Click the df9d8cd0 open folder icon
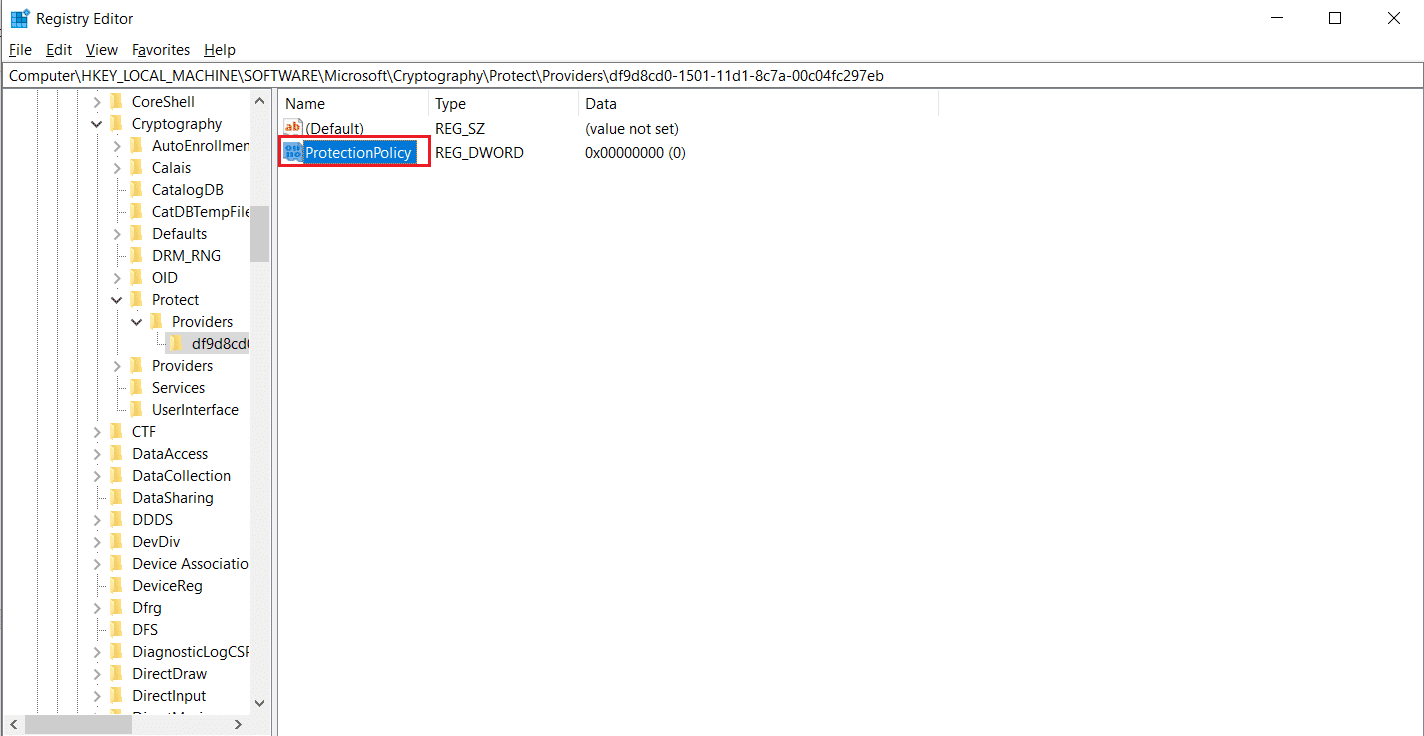Image resolution: width=1424 pixels, height=736 pixels. (x=176, y=344)
